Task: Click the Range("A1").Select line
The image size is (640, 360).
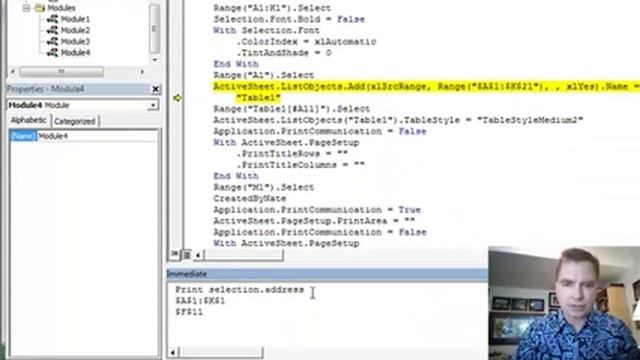Action: (x=264, y=75)
